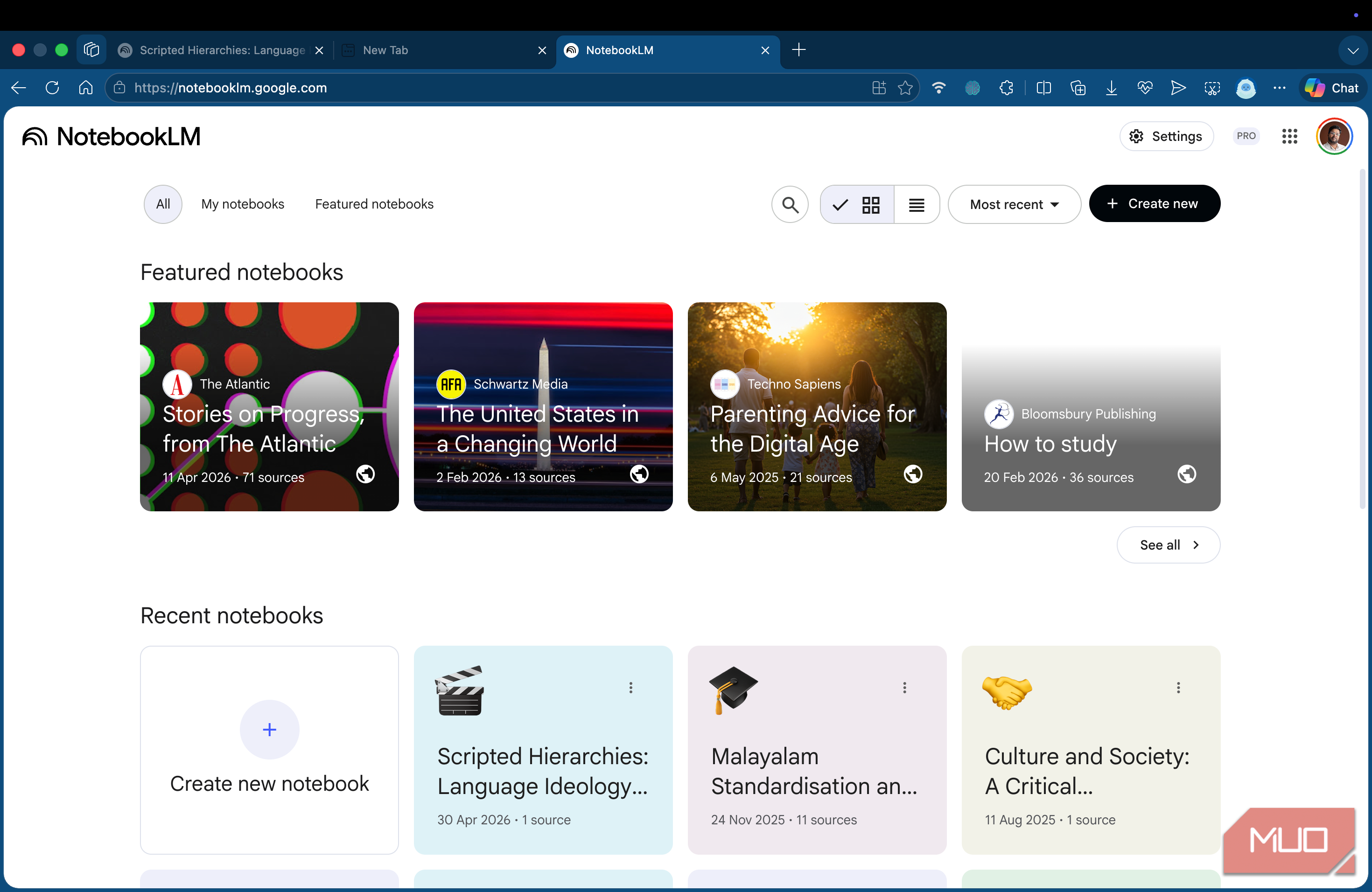Image resolution: width=1372 pixels, height=892 pixels.
Task: Click the NotebookLM logo icon
Action: point(35,137)
